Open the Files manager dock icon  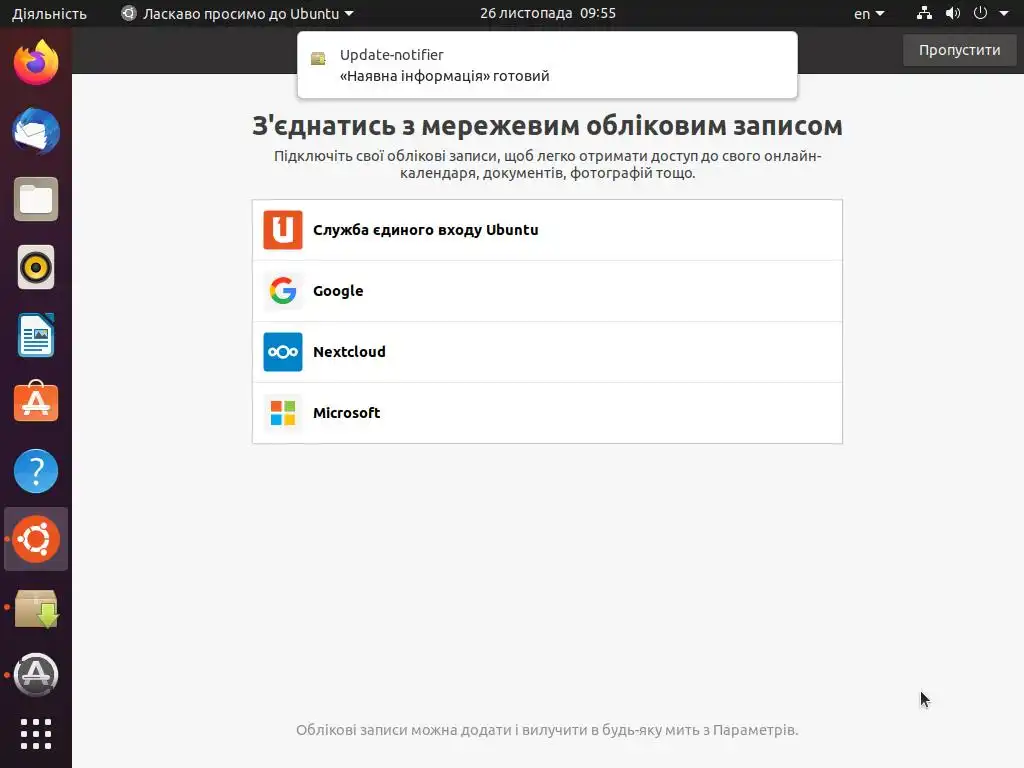36,199
